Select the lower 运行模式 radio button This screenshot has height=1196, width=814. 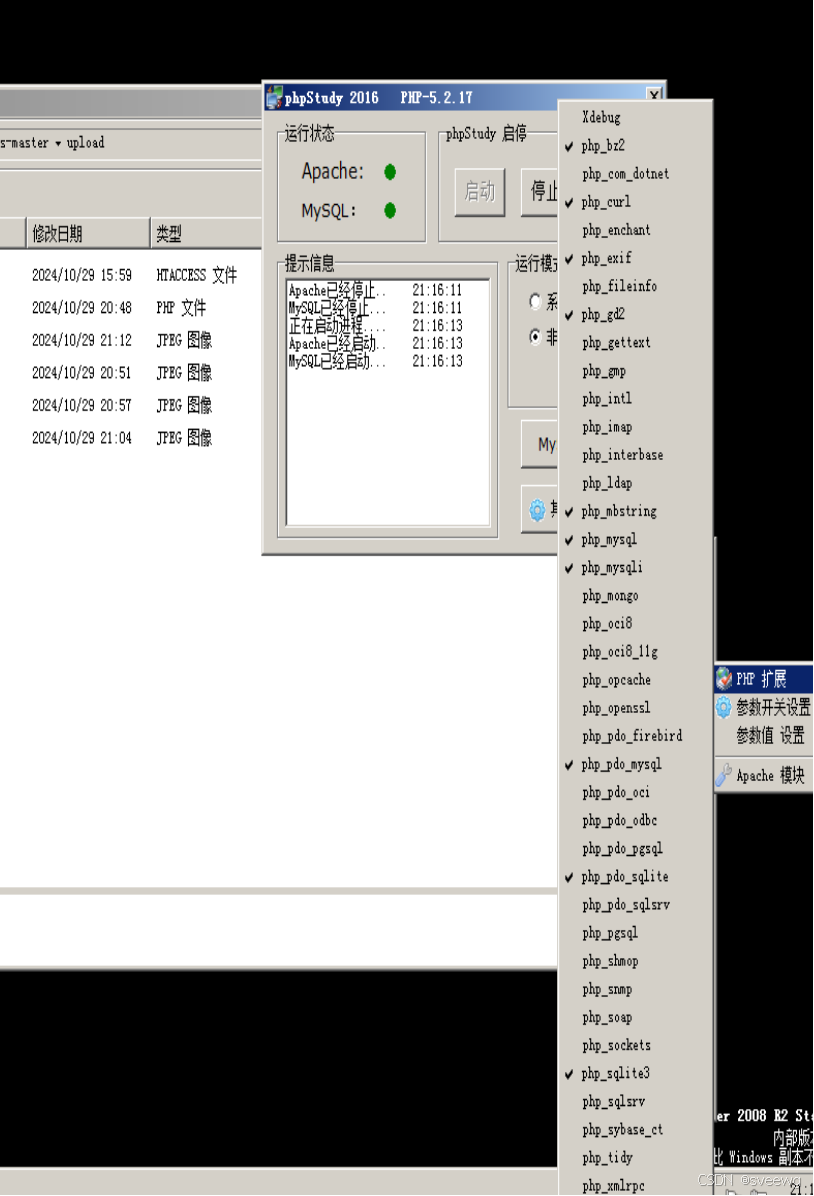536,336
